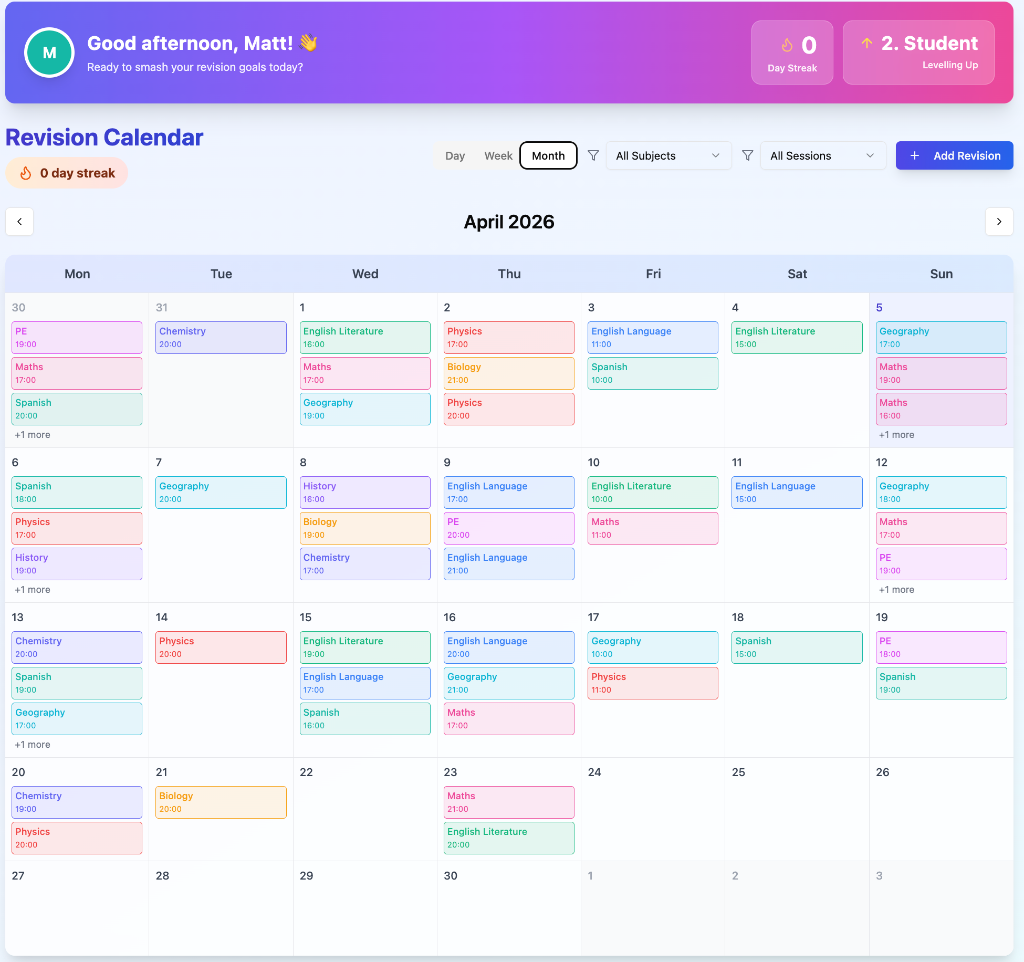Open Spanish 16:00 session on April 15

(x=365, y=718)
